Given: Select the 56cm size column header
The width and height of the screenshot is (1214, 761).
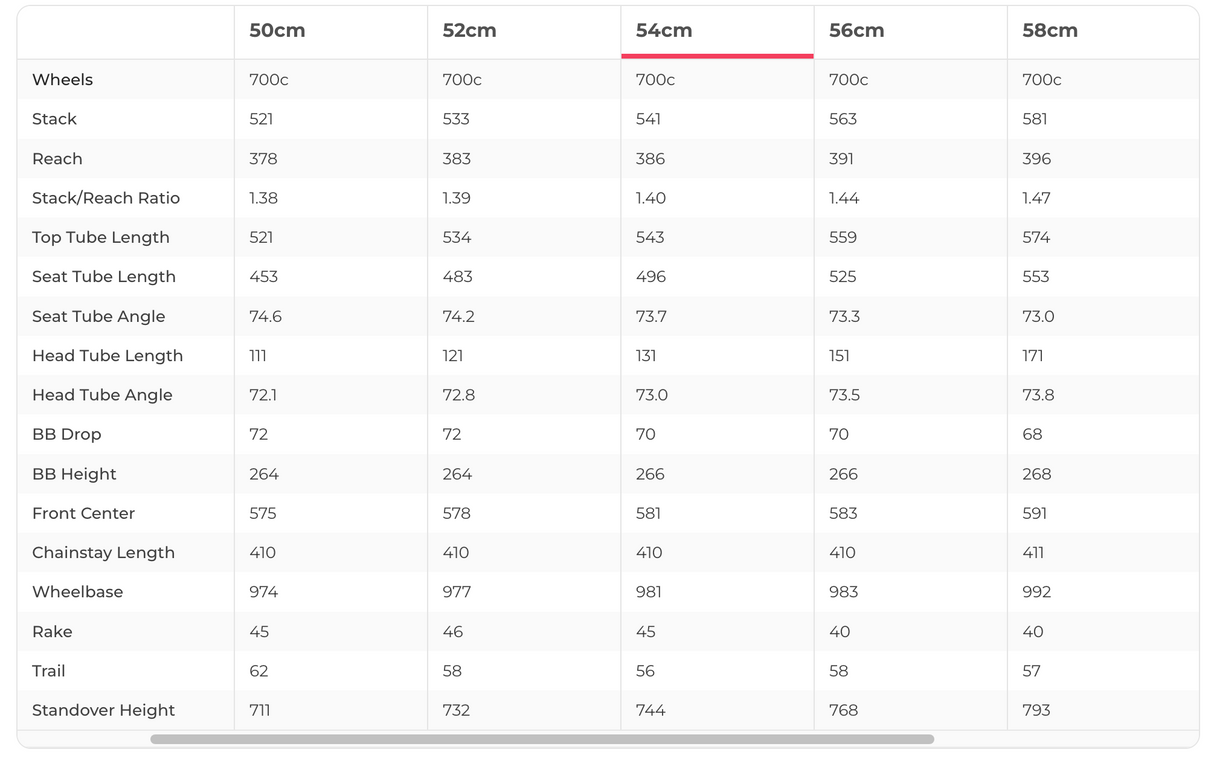Looking at the screenshot, I should pos(857,31).
